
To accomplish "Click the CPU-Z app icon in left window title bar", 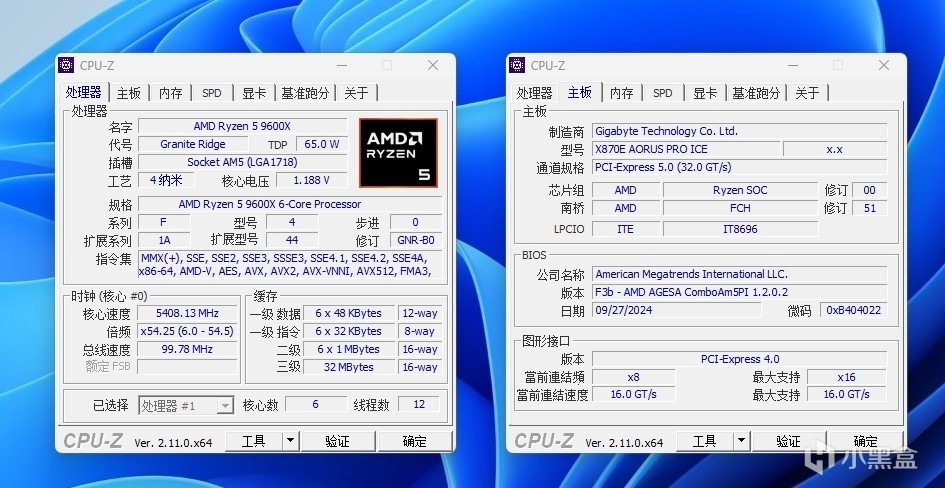I will click(x=66, y=65).
